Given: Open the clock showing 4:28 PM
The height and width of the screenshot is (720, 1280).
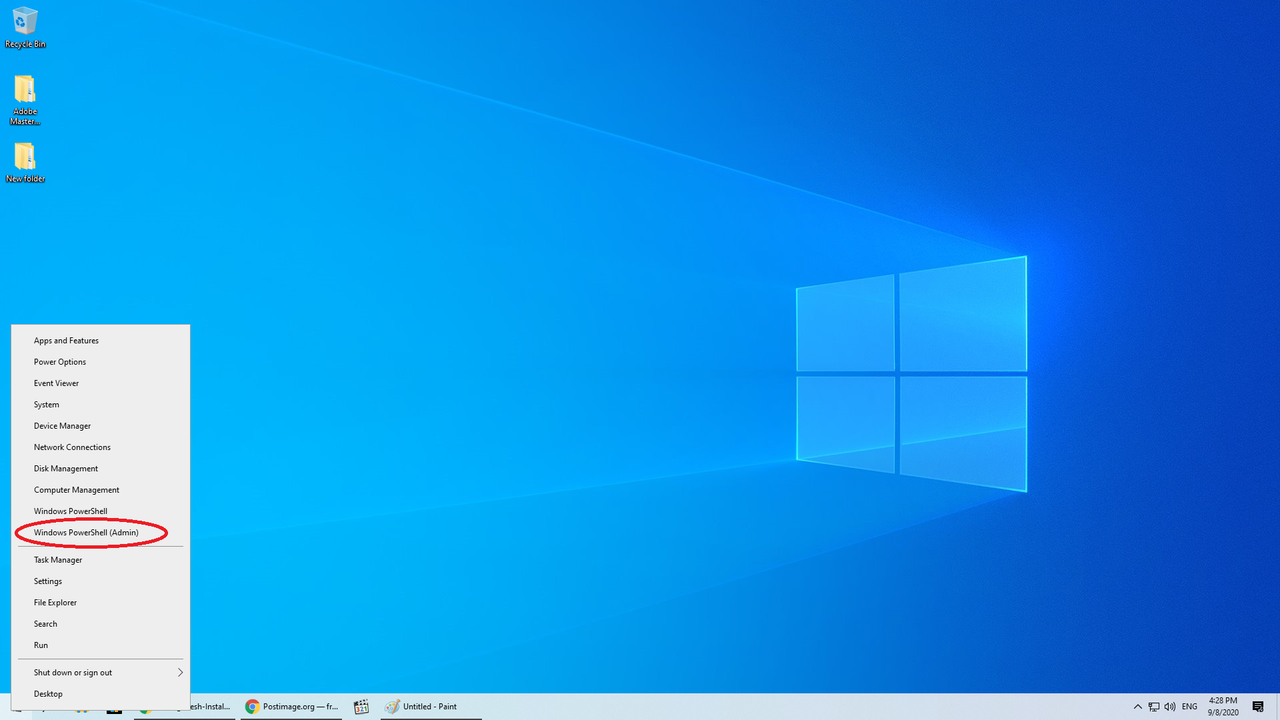Looking at the screenshot, I should tap(1224, 706).
